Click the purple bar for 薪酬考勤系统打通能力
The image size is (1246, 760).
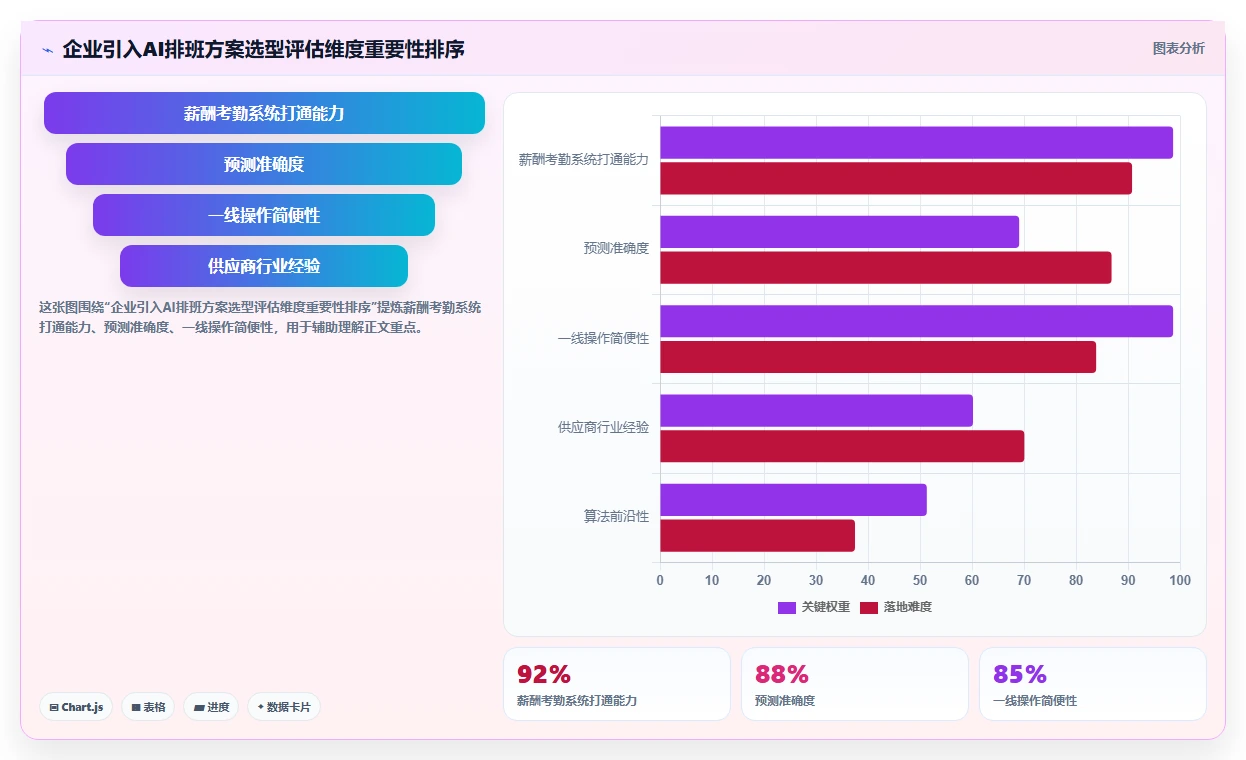pyautogui.click(x=916, y=143)
